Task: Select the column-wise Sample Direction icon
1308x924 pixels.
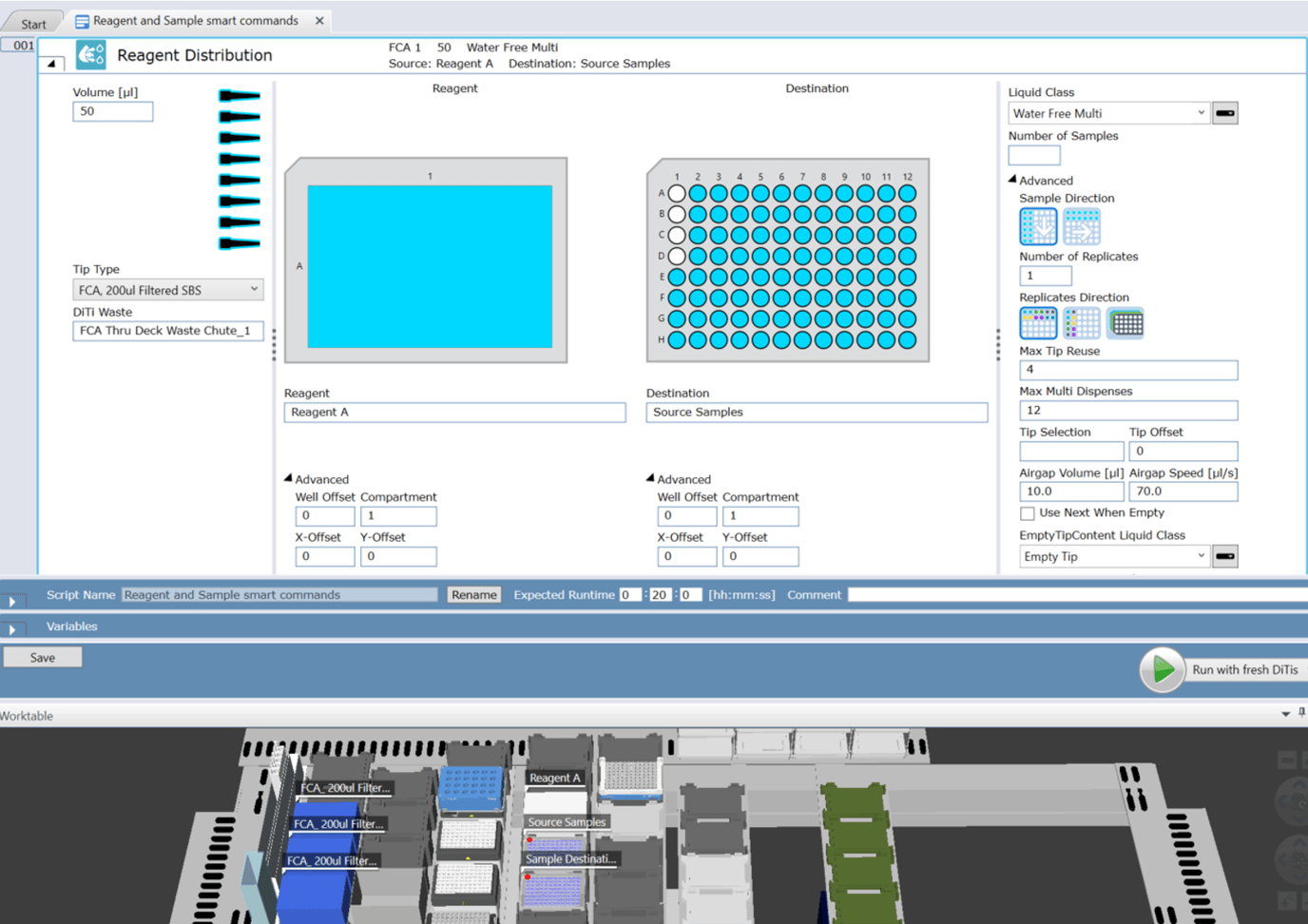Action: pos(1038,226)
